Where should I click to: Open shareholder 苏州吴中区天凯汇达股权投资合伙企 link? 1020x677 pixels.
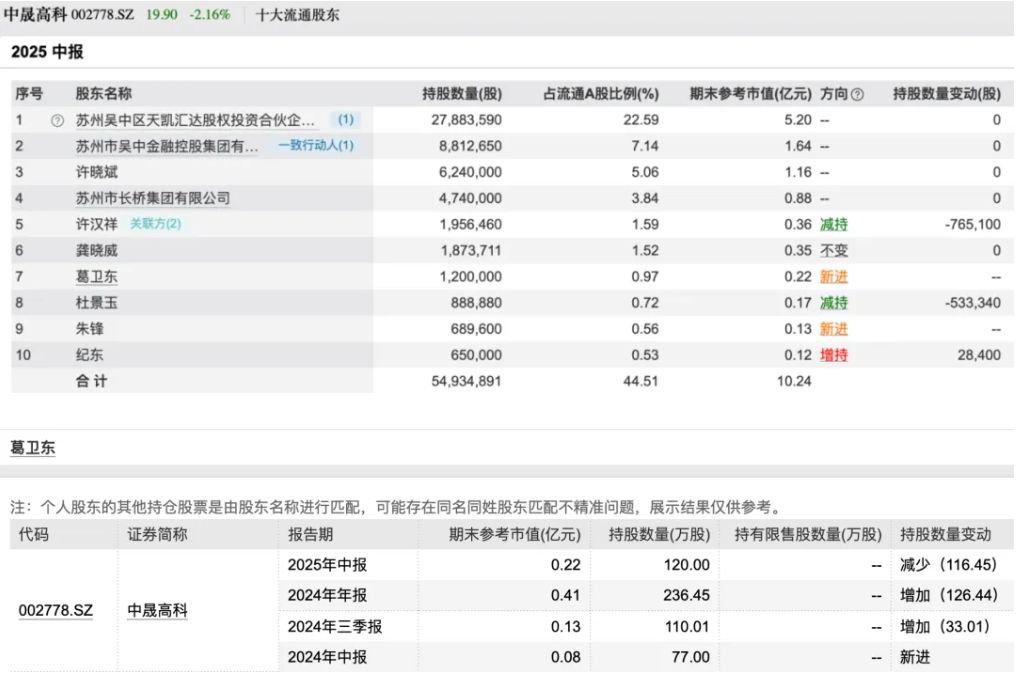(x=201, y=120)
